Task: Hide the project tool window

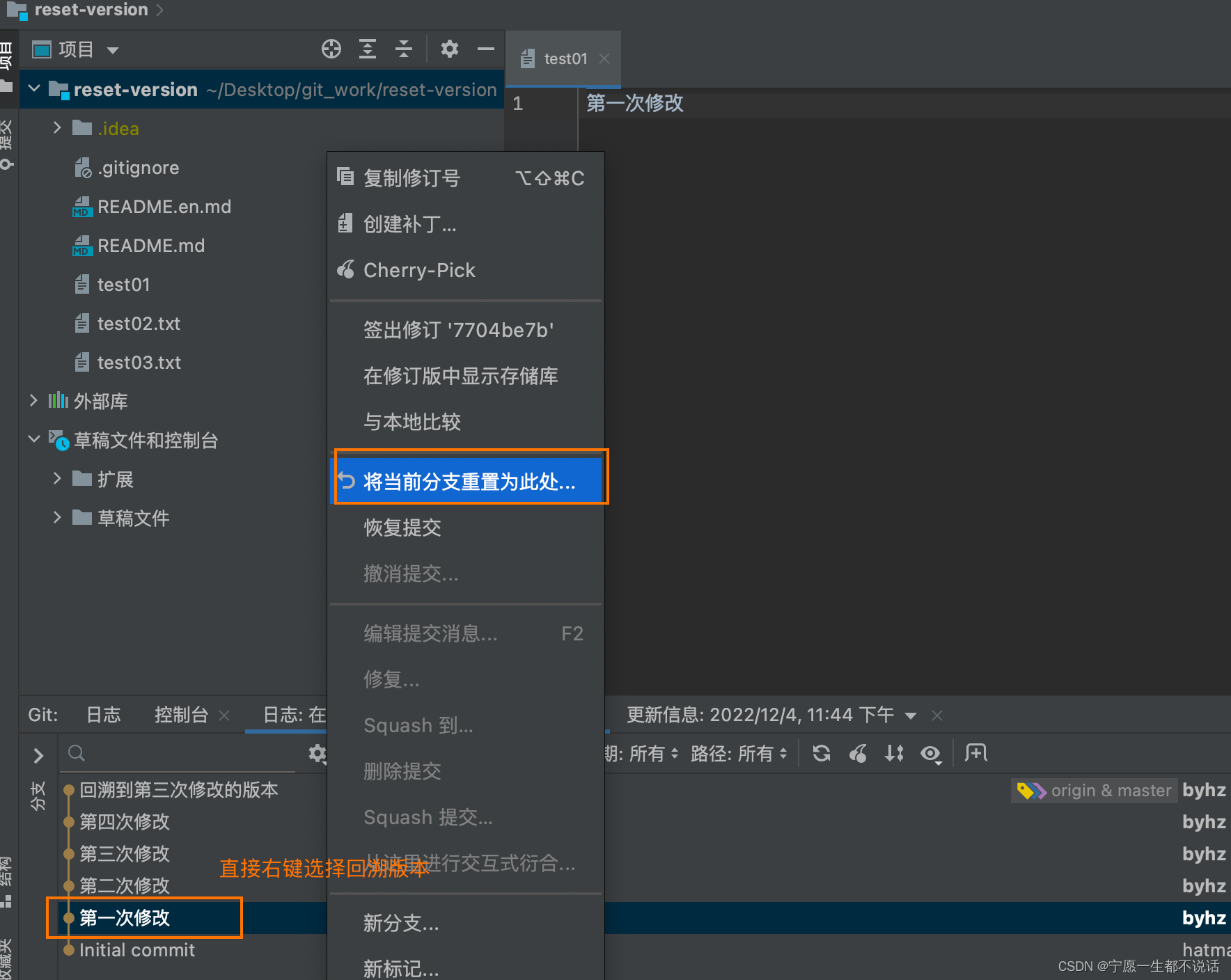Action: [486, 49]
